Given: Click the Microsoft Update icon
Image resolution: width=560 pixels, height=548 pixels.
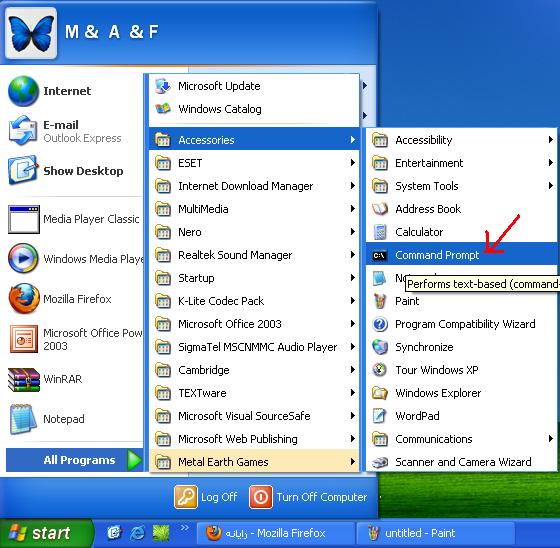Looking at the screenshot, I should point(163,86).
